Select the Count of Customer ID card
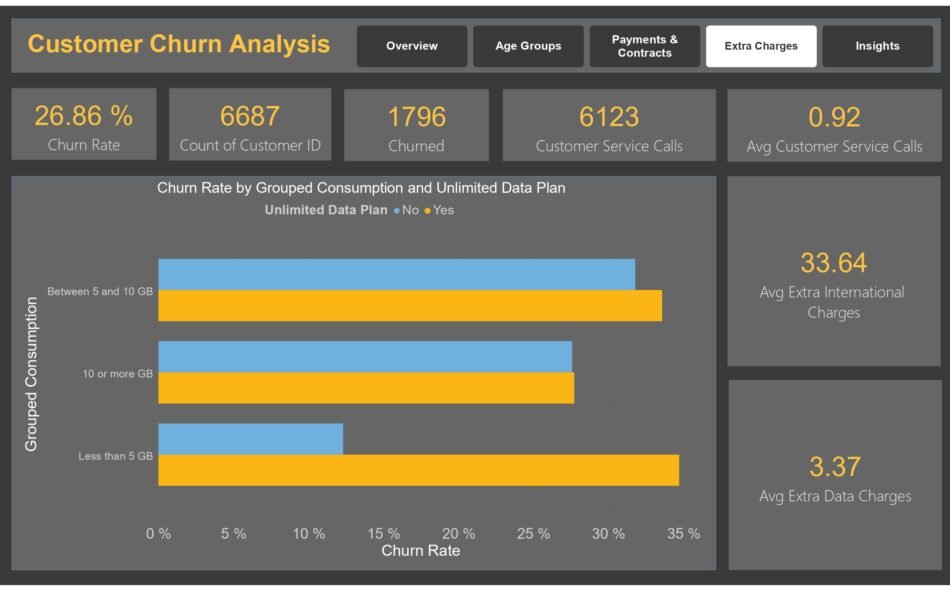950x591 pixels. click(250, 125)
